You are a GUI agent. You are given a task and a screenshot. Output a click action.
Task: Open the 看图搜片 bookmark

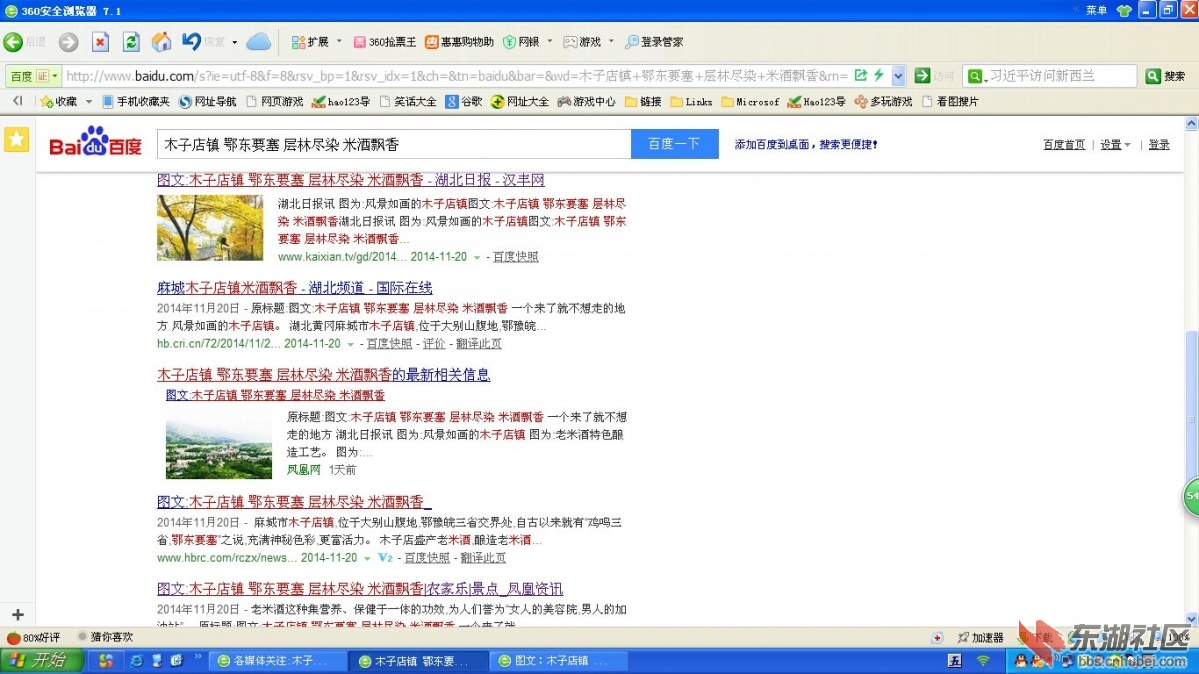(x=950, y=101)
